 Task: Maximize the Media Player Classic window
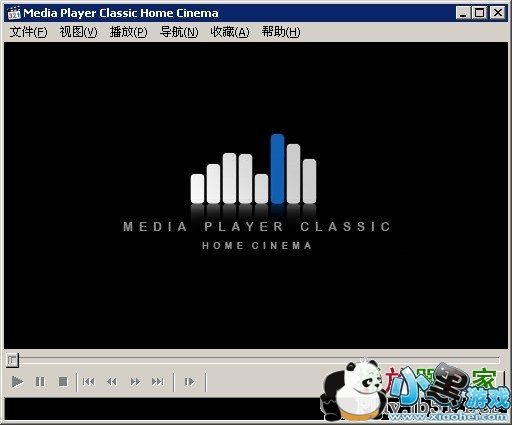tap(480, 13)
